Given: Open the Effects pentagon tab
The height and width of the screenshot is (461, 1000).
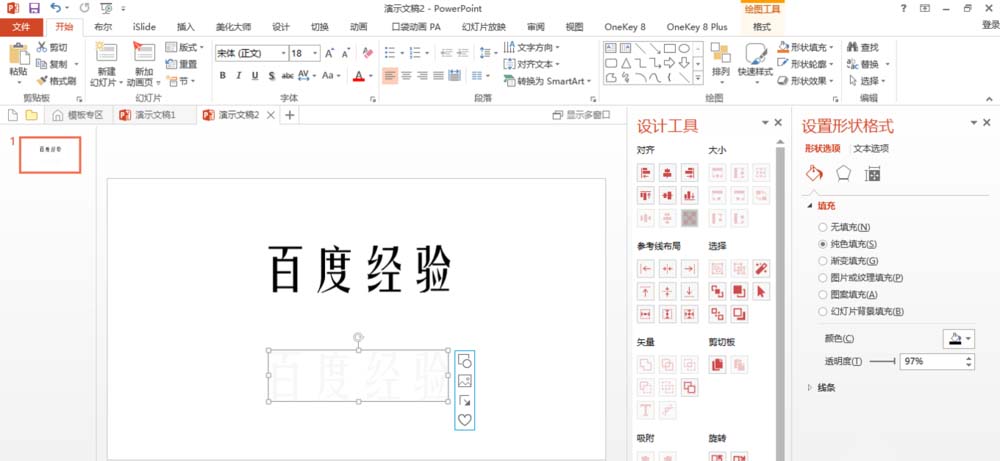Looking at the screenshot, I should pos(843,173).
